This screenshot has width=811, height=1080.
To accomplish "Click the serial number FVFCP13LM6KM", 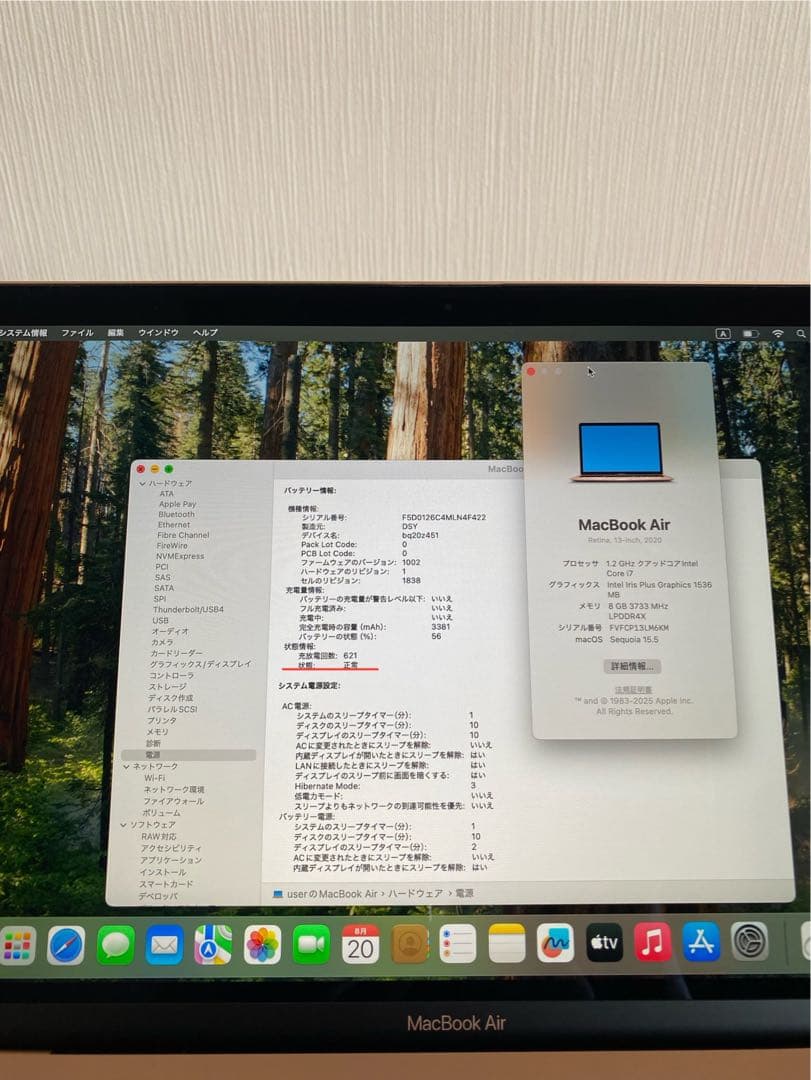I will pos(639,627).
